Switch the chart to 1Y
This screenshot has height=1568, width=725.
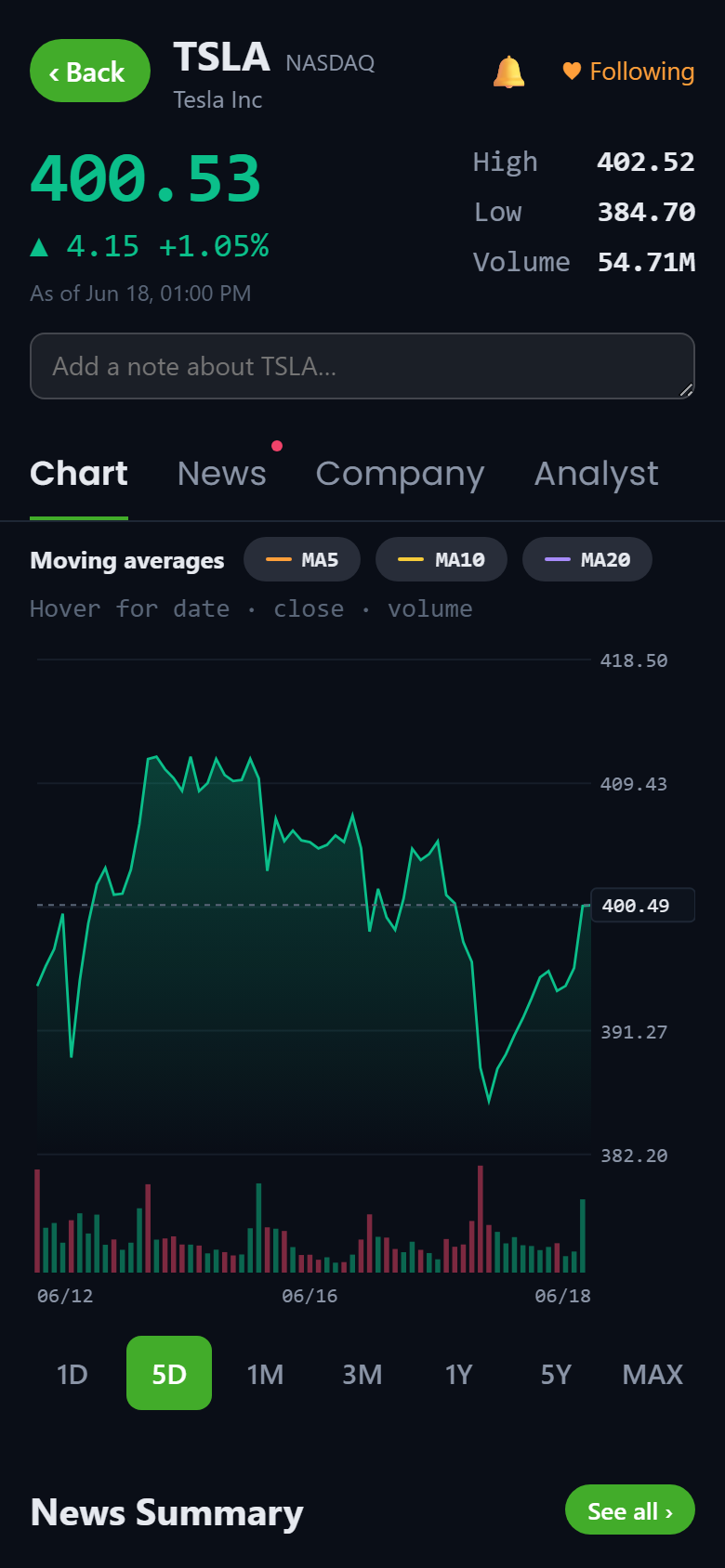click(x=459, y=1373)
